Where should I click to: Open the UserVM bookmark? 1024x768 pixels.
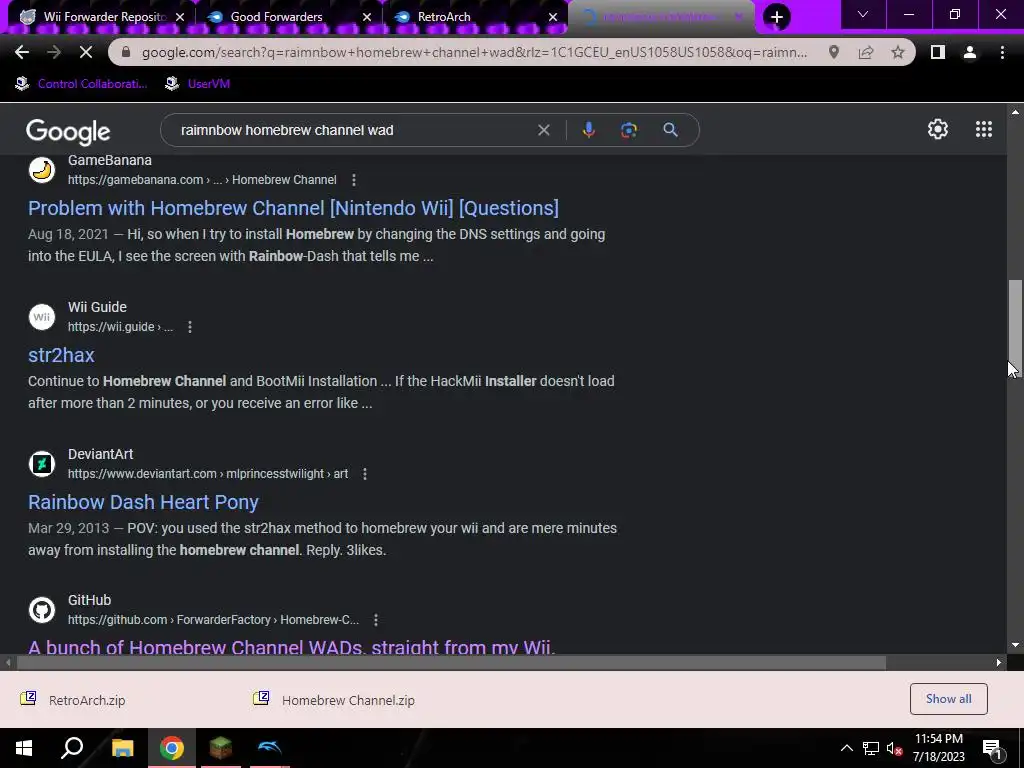(x=197, y=84)
